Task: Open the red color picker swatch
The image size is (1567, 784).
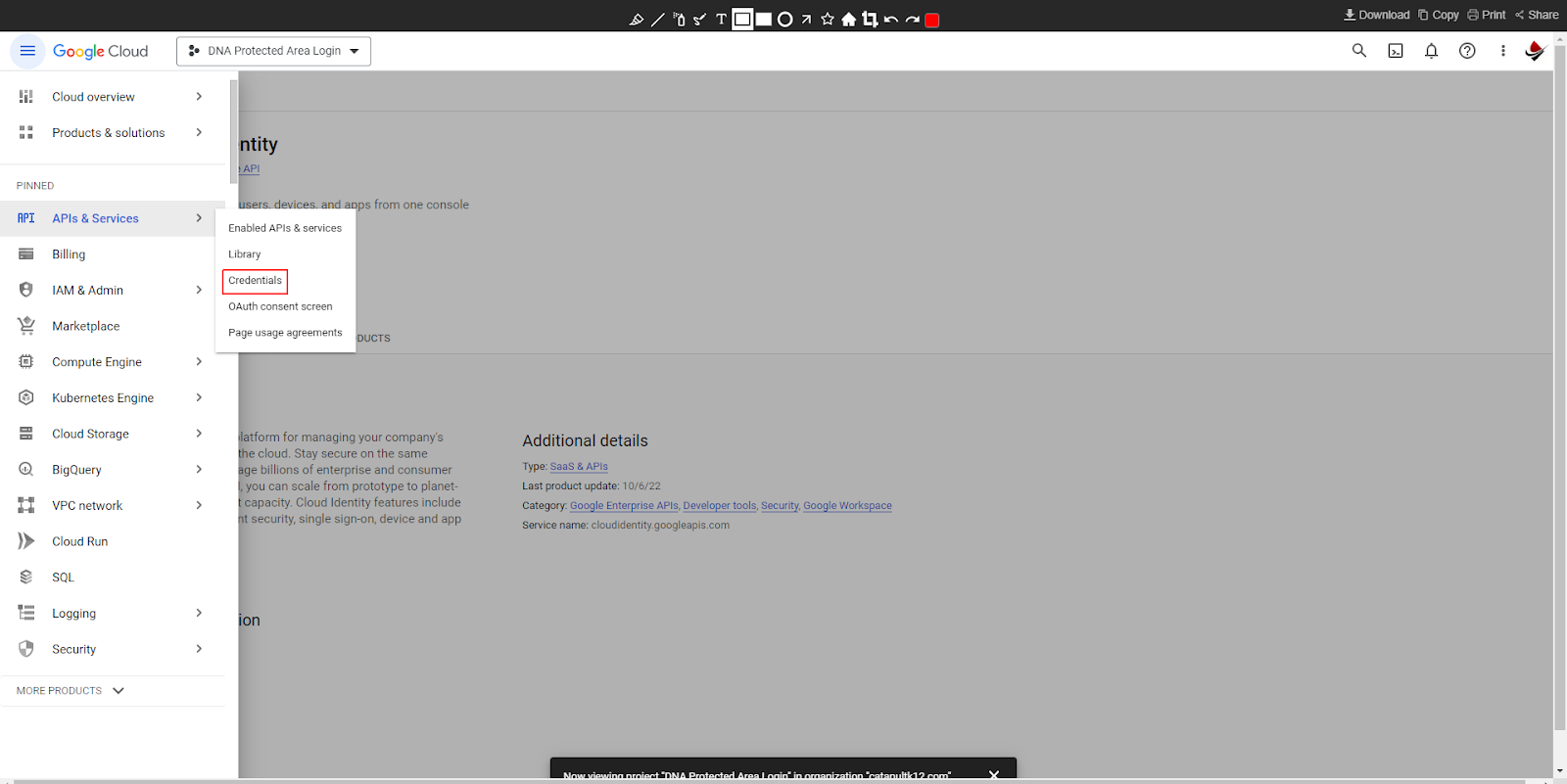Action: 932,20
